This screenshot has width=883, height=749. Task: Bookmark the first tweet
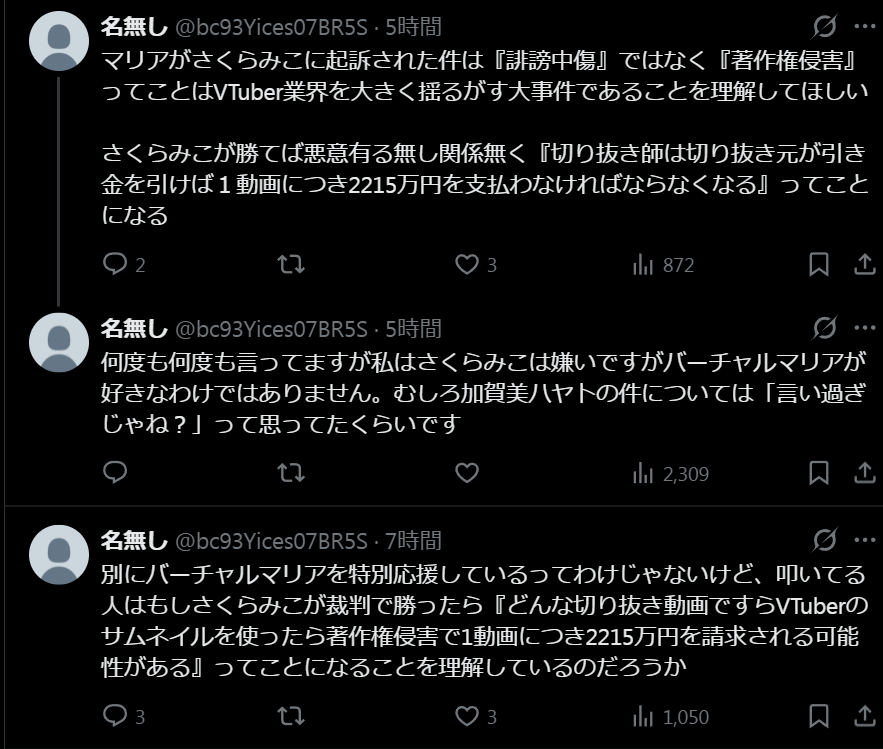click(x=818, y=265)
